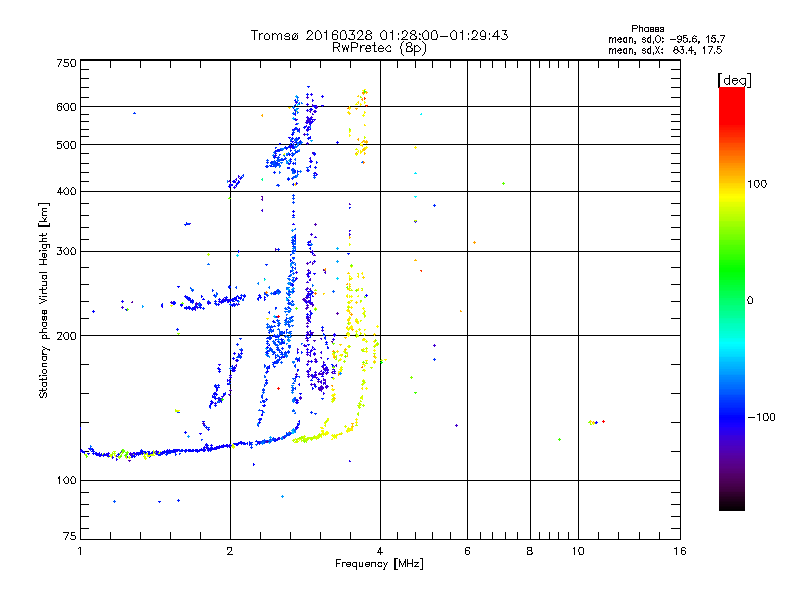
Task: Click the x-axis tick label '2'
Action: [x=230, y=551]
